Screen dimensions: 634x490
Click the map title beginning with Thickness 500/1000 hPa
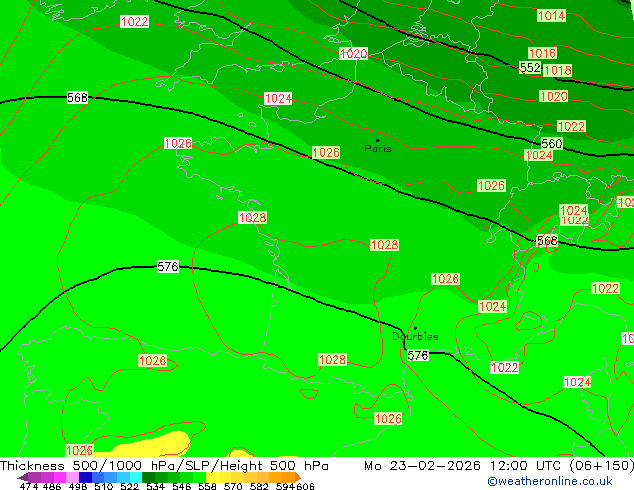click(x=164, y=466)
